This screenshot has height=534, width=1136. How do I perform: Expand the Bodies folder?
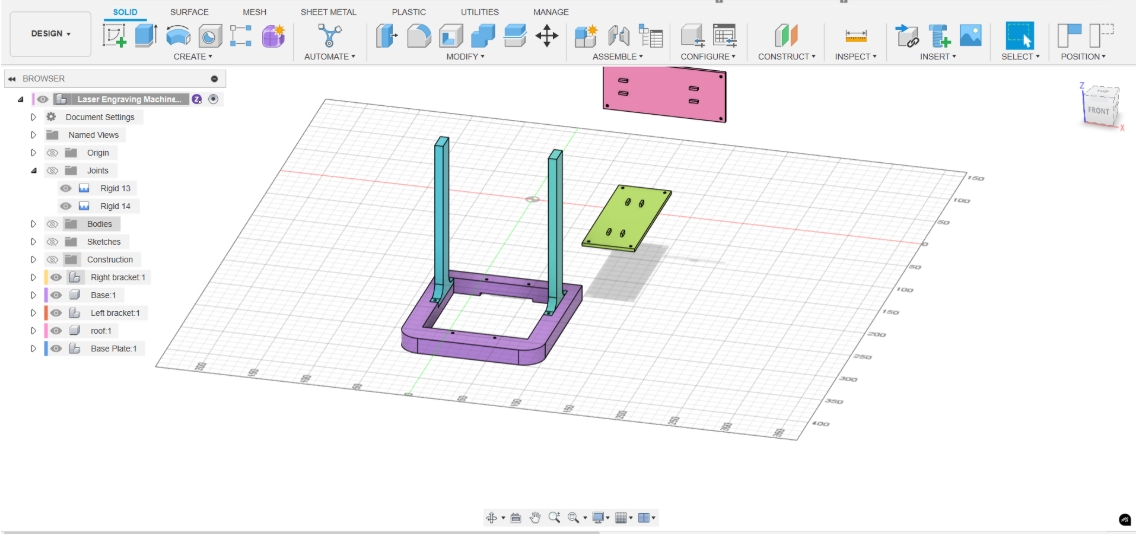click(33, 224)
